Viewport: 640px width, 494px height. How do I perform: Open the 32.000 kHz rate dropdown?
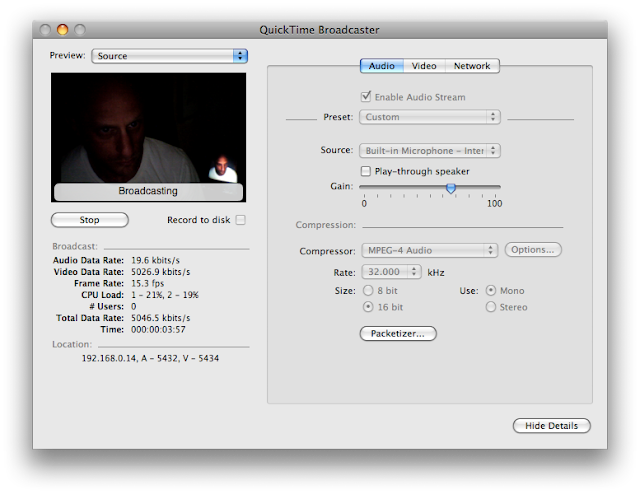391,271
